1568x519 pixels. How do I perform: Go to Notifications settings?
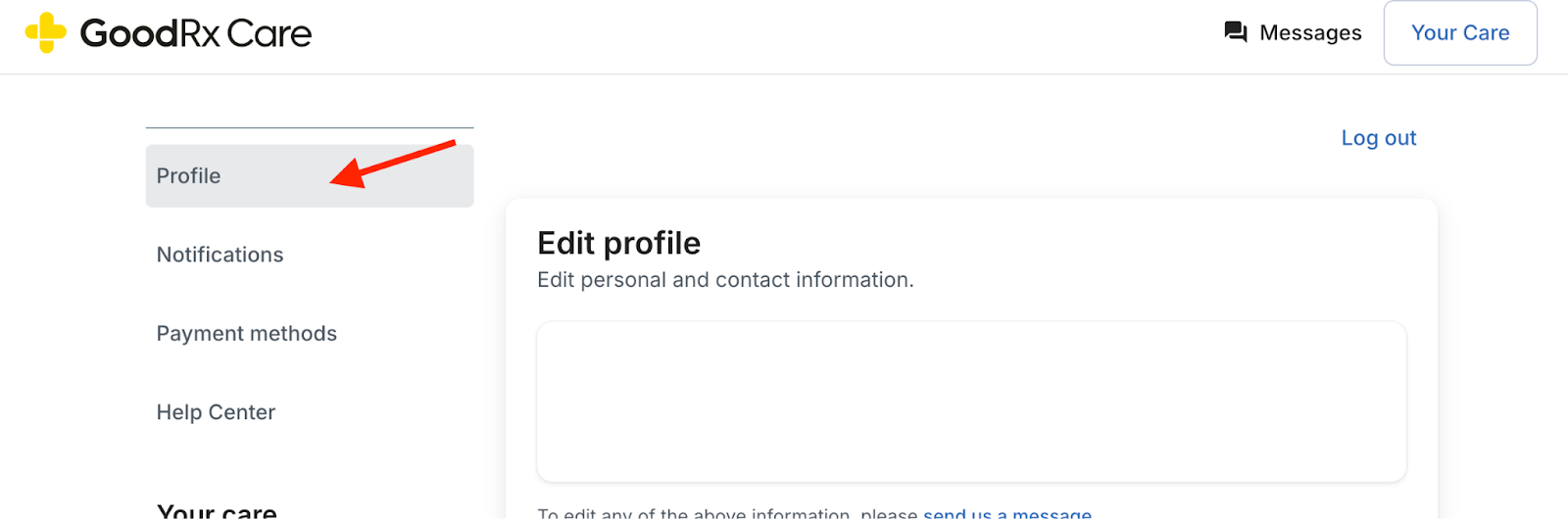(x=220, y=255)
